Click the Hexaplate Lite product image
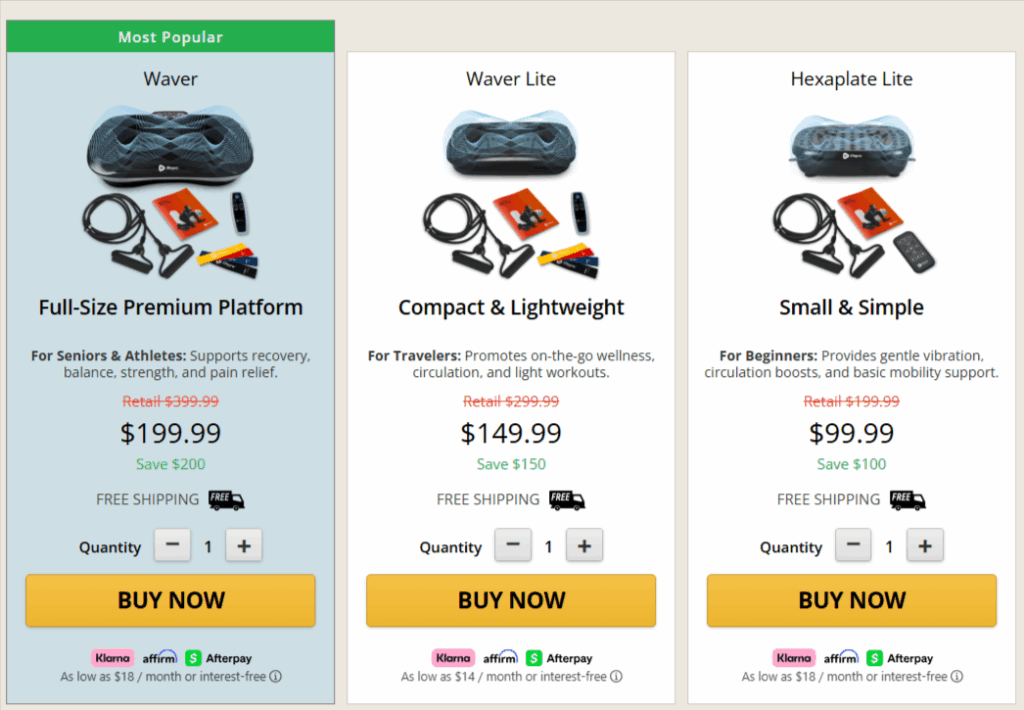The width and height of the screenshot is (1024, 710). 851,185
